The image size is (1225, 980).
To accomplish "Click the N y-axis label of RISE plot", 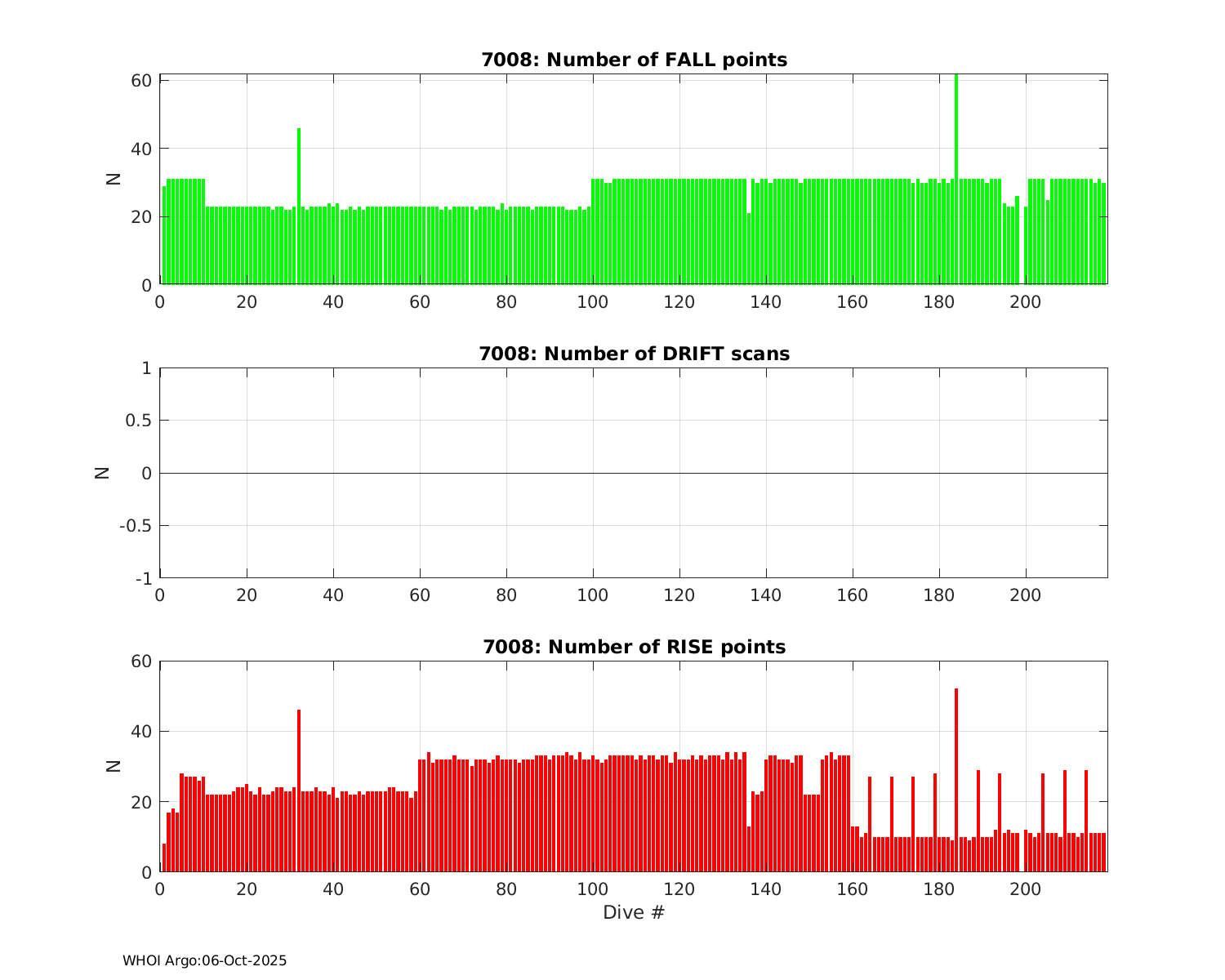I will tap(114, 766).
